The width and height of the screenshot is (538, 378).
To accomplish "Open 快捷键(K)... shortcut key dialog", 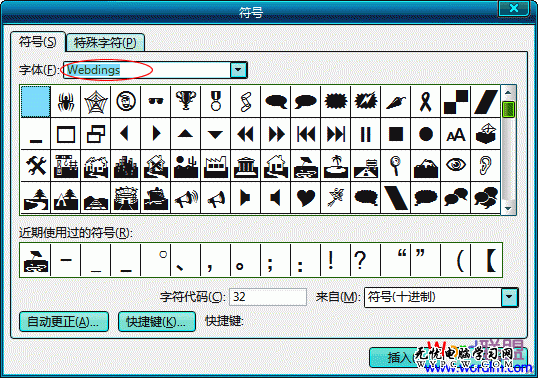I will click(156, 322).
